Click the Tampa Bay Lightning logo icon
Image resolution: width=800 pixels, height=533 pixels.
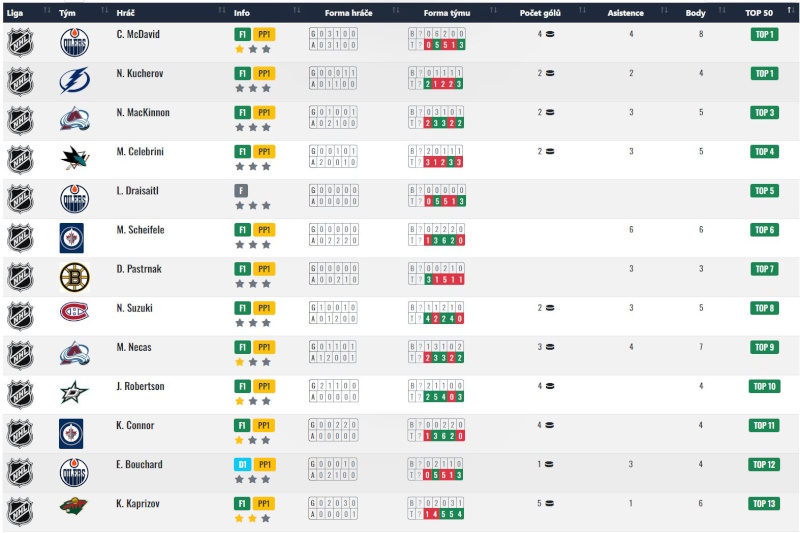[x=74, y=81]
